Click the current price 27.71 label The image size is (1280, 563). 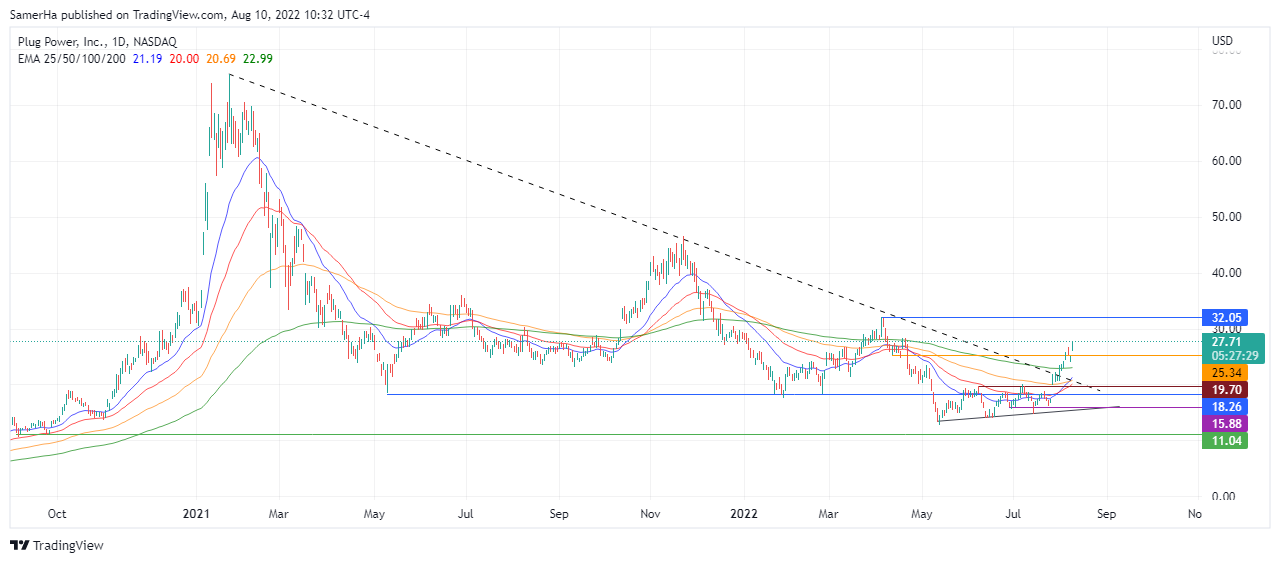1225,341
